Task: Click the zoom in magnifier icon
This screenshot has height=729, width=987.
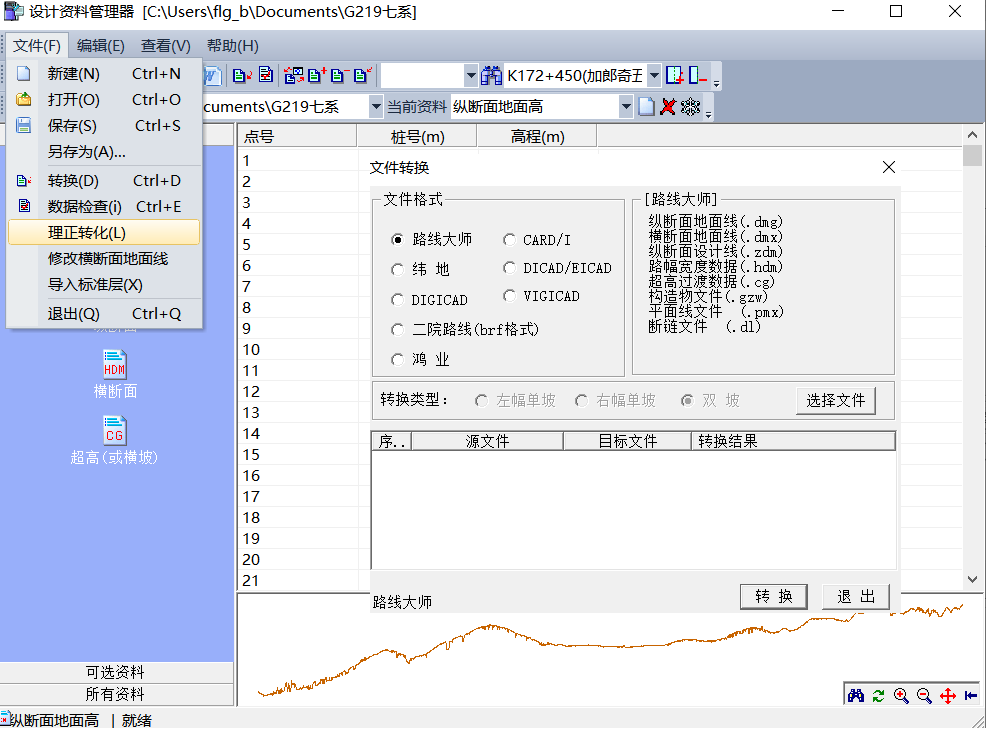Action: coord(901,696)
